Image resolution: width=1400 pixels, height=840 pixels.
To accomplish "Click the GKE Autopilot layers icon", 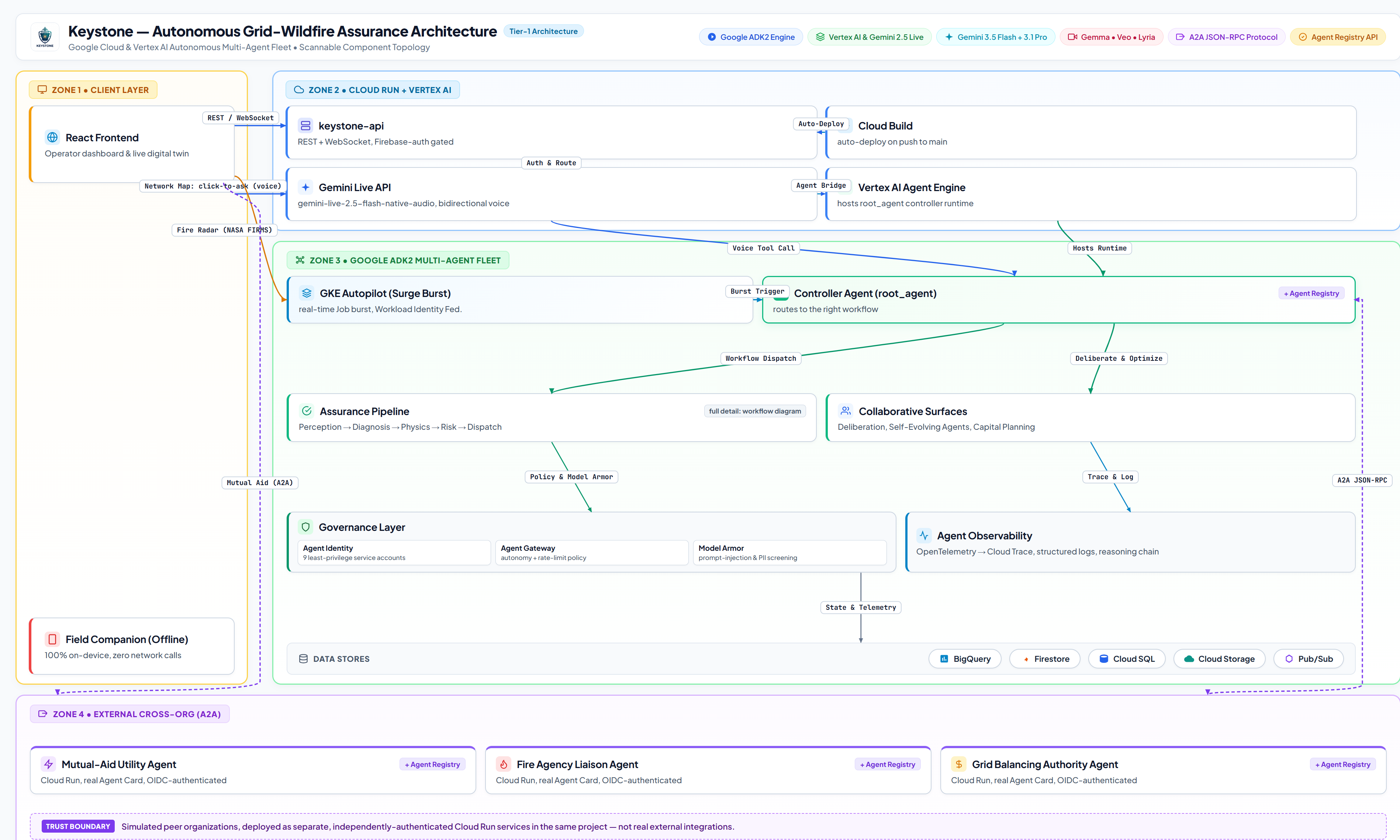I will tap(307, 293).
